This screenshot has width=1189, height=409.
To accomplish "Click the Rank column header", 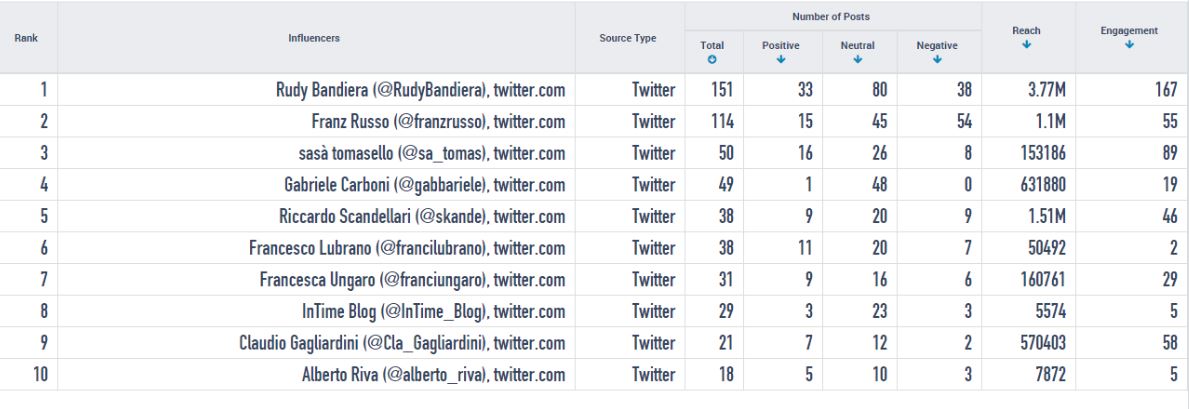I will coord(27,38).
